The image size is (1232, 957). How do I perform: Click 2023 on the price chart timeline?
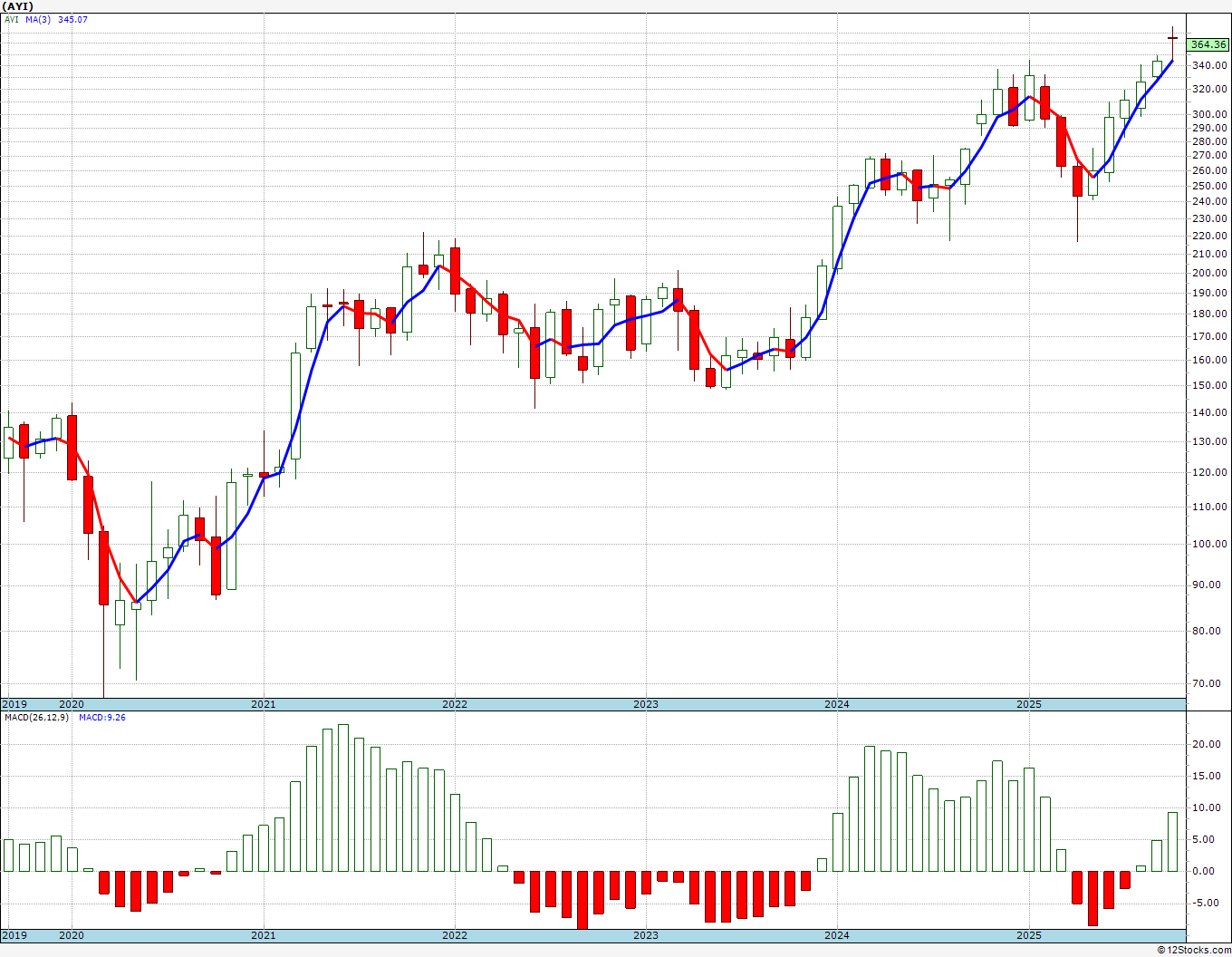coord(645,704)
